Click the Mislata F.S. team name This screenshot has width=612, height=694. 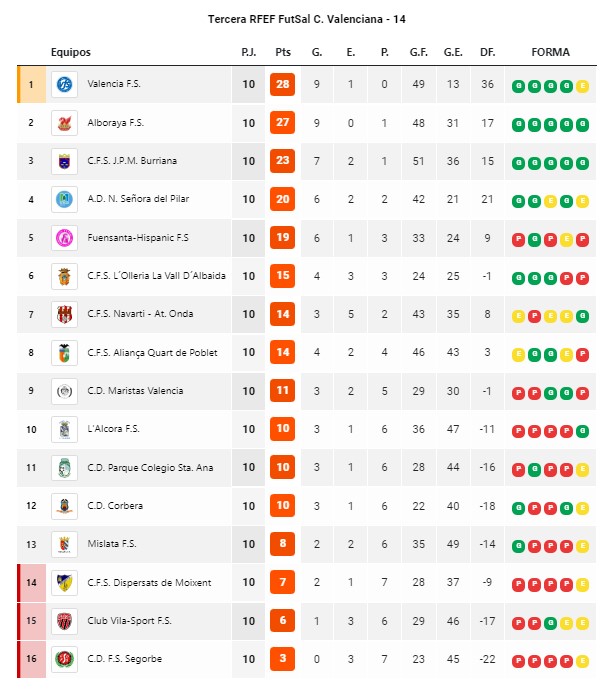[x=112, y=544]
